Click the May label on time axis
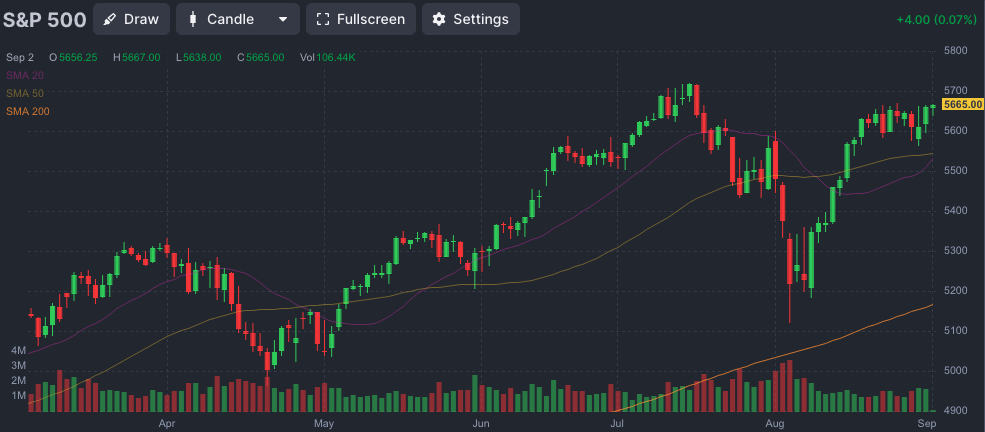The width and height of the screenshot is (985, 432). (323, 423)
